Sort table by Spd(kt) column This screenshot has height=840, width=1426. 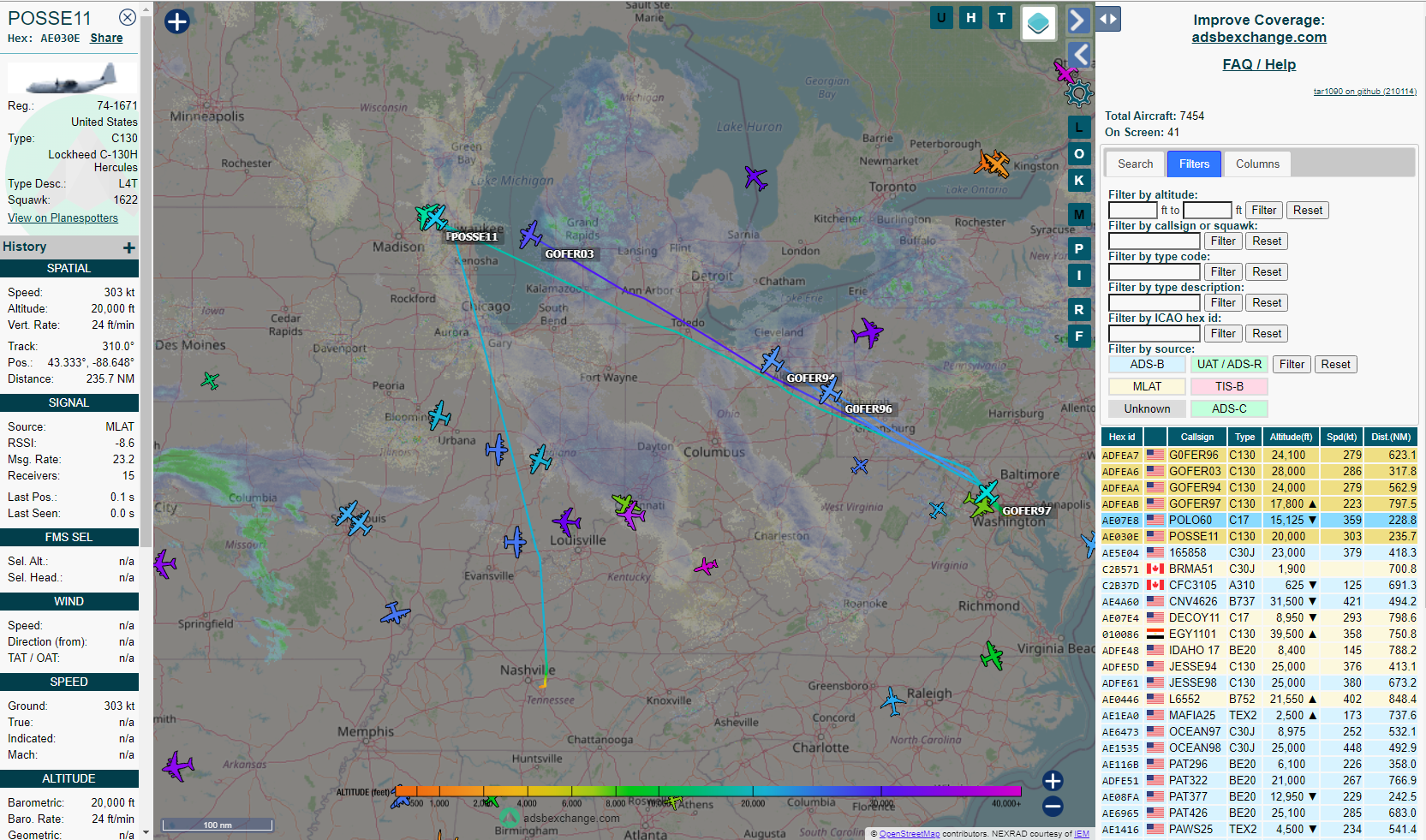coord(1341,437)
